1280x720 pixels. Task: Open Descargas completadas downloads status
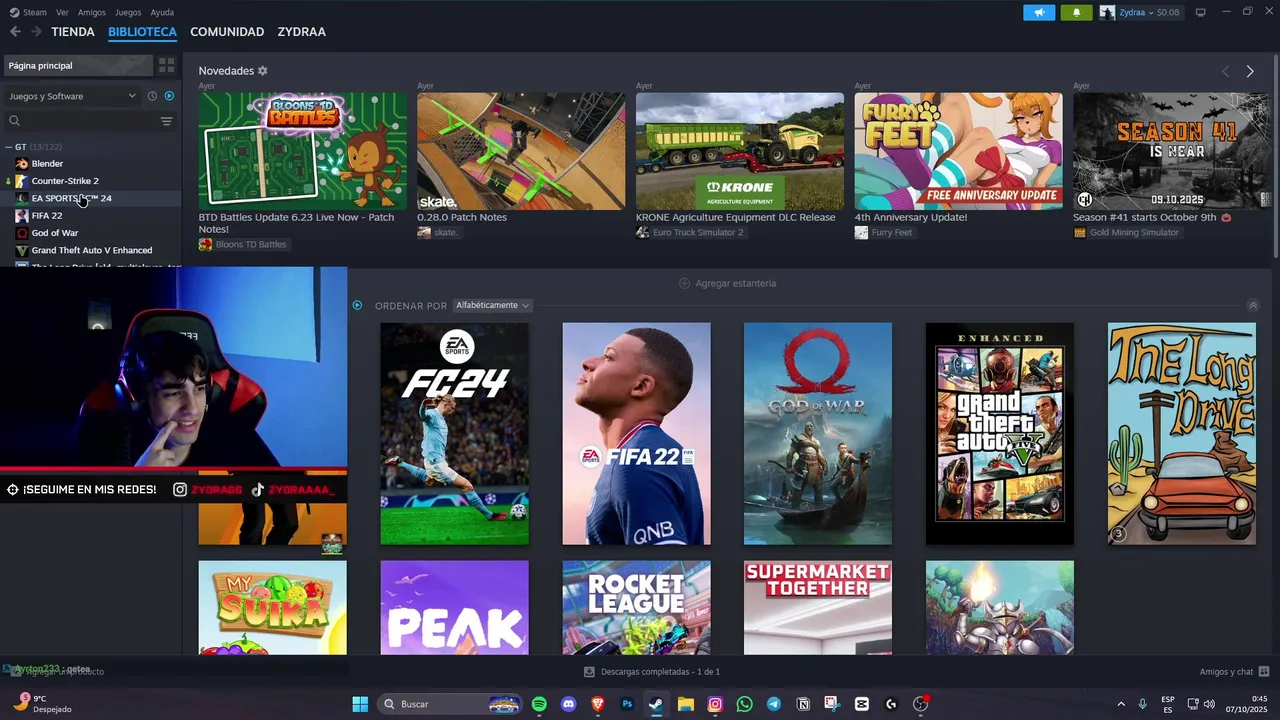[652, 672]
